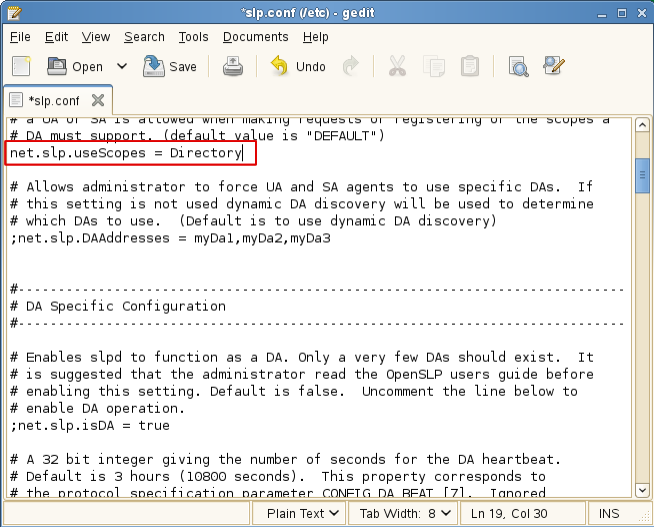Click the gedit window icon in title bar
The height and width of the screenshot is (527, 654).
(14, 13)
